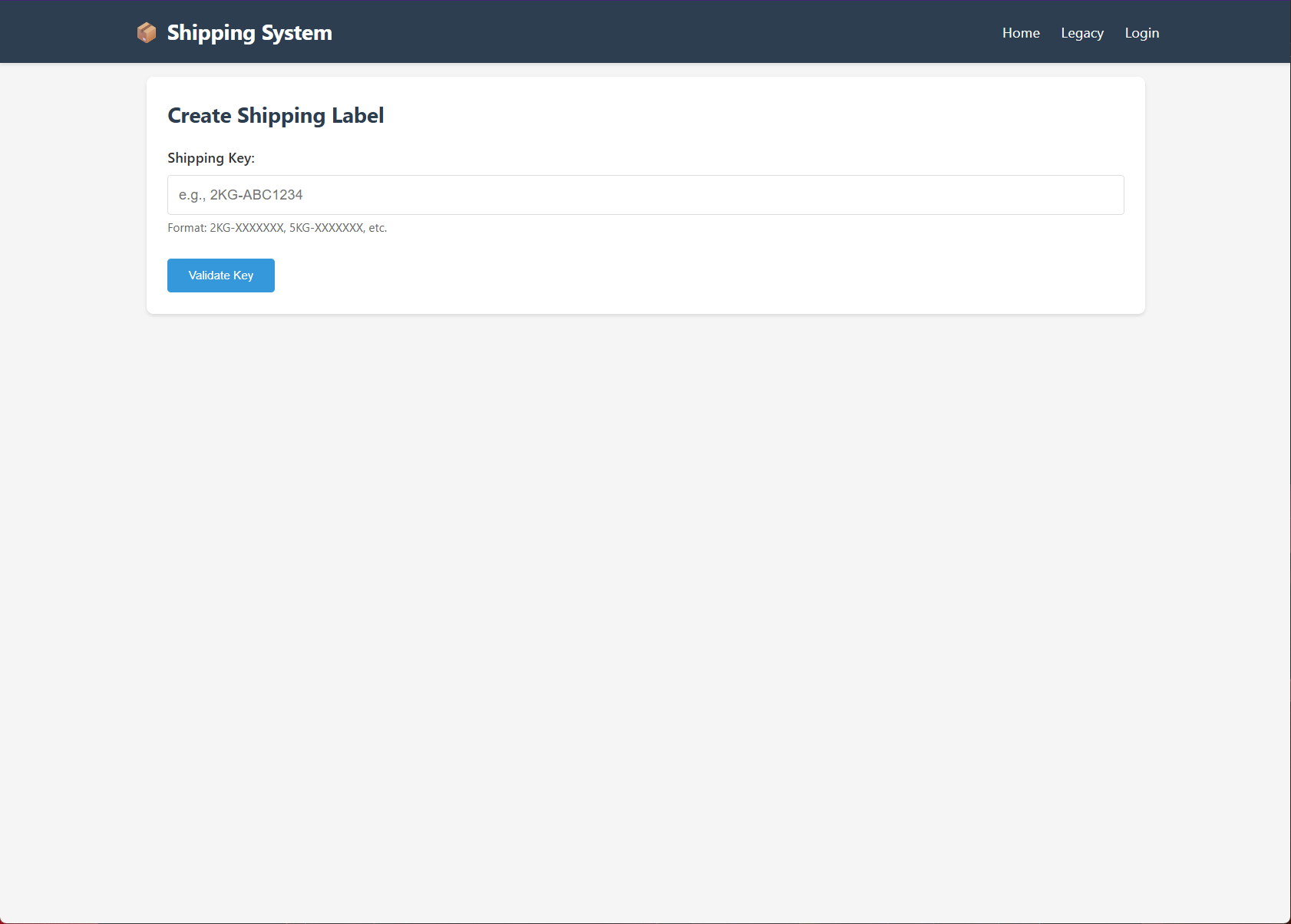The image size is (1291, 924).
Task: Click the placeholder showing 2KG-ABC1234 example
Action: [240, 195]
